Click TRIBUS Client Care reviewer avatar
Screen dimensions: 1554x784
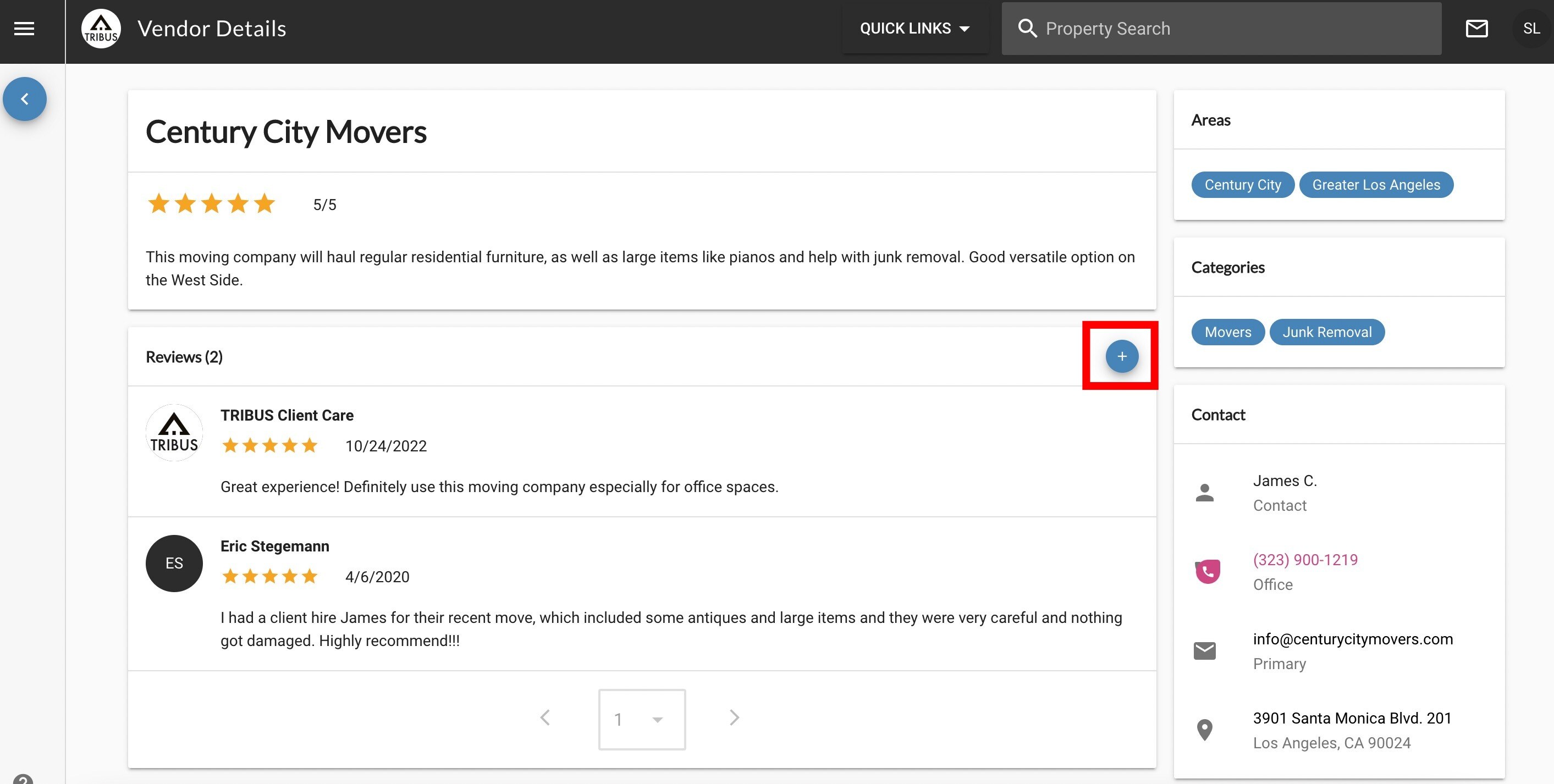(x=174, y=432)
